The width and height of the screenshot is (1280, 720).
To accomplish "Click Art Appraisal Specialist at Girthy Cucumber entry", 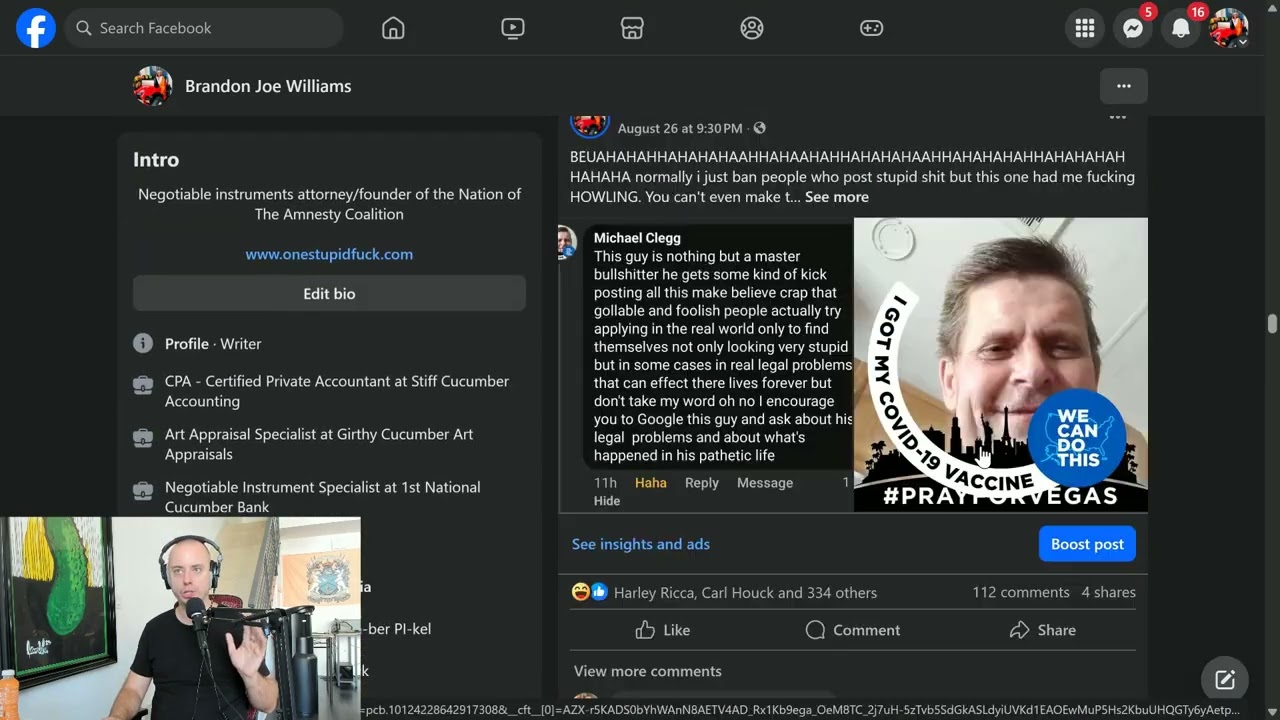I will point(319,444).
